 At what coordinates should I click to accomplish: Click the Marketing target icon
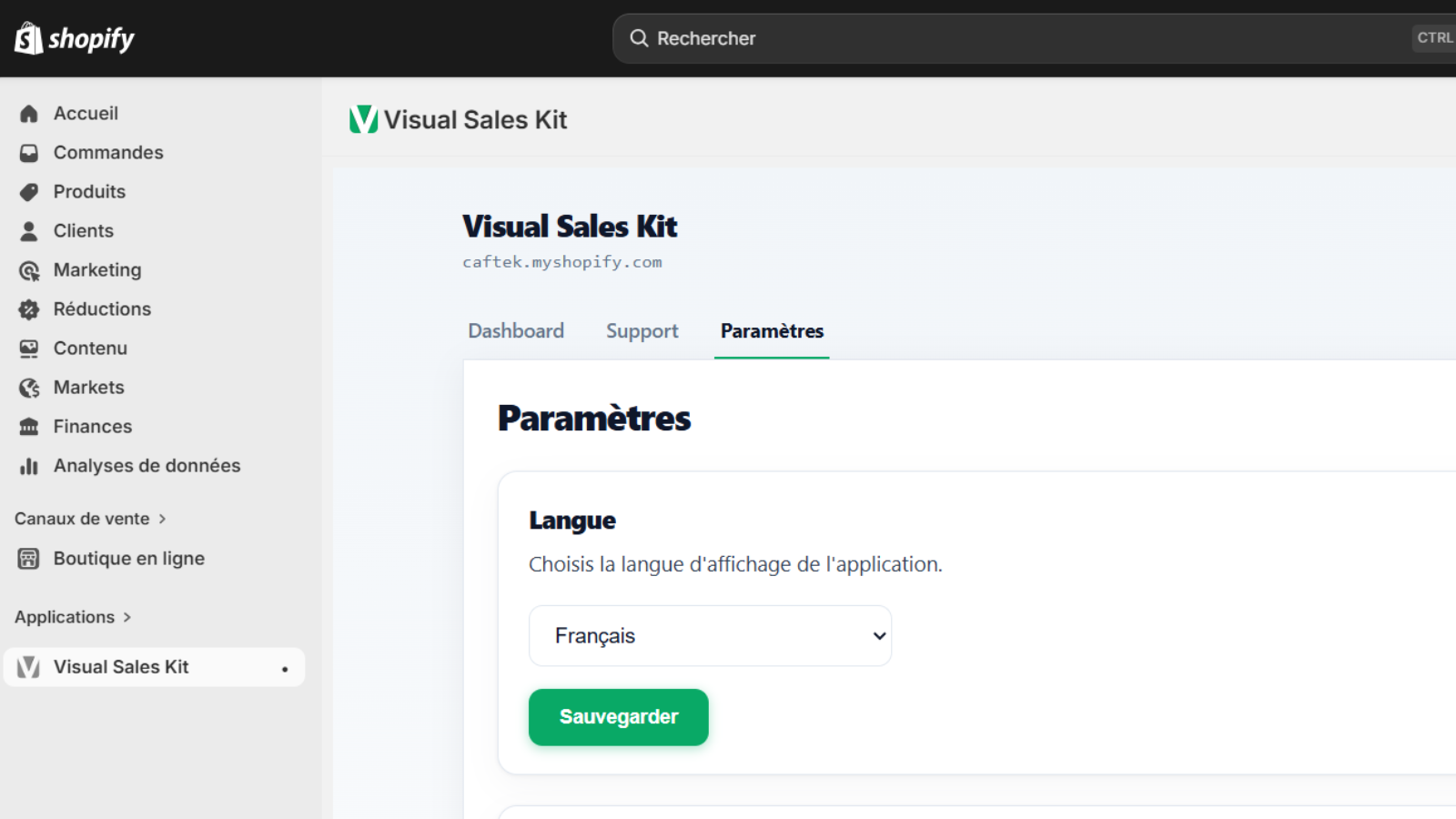(29, 270)
